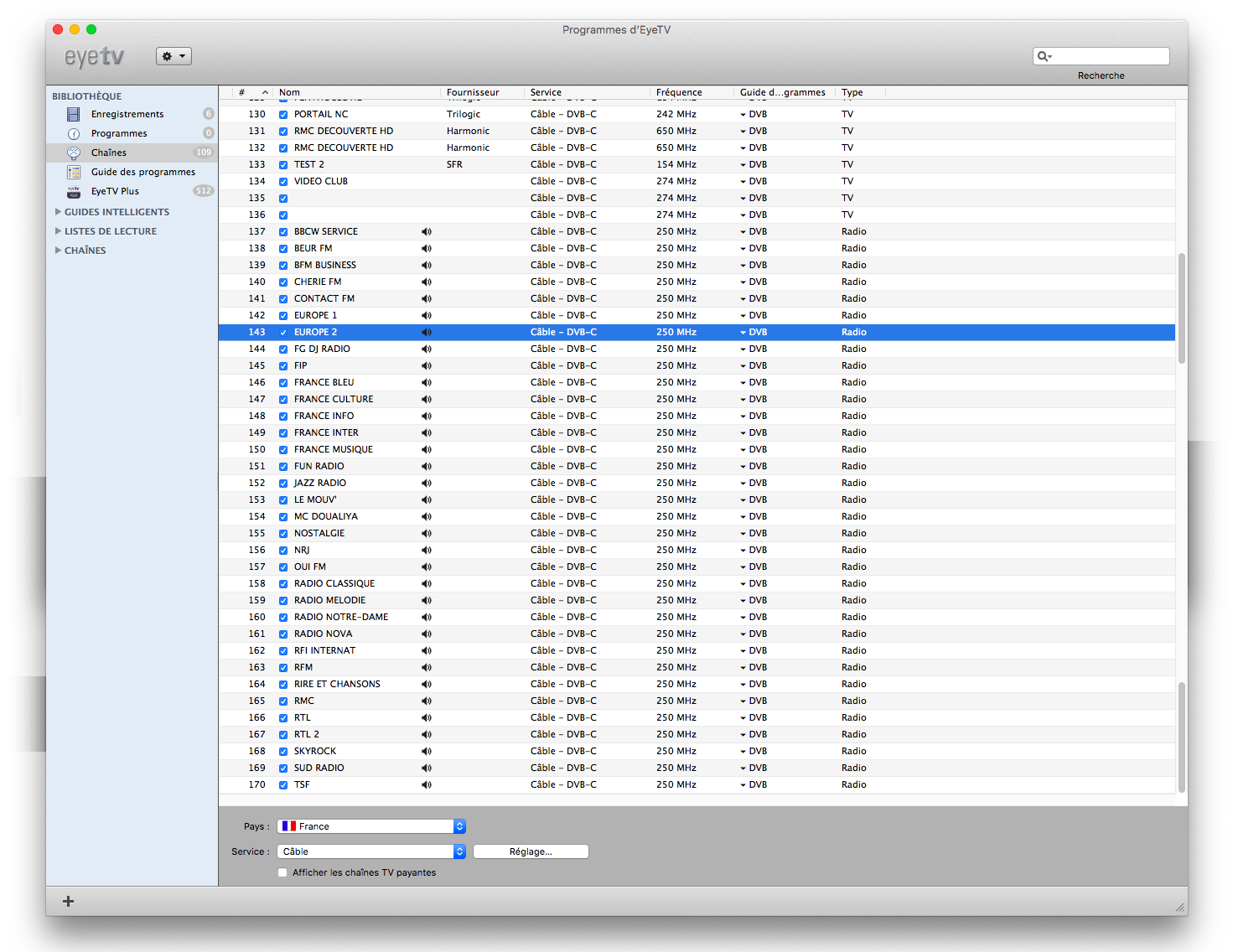The image size is (1233, 952).
Task: Click the Enregistrements film icon in sidebar
Action: click(74, 114)
